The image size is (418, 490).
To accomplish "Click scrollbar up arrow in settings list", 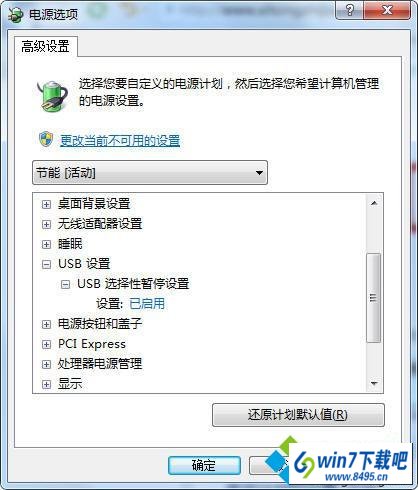I will (x=374, y=203).
